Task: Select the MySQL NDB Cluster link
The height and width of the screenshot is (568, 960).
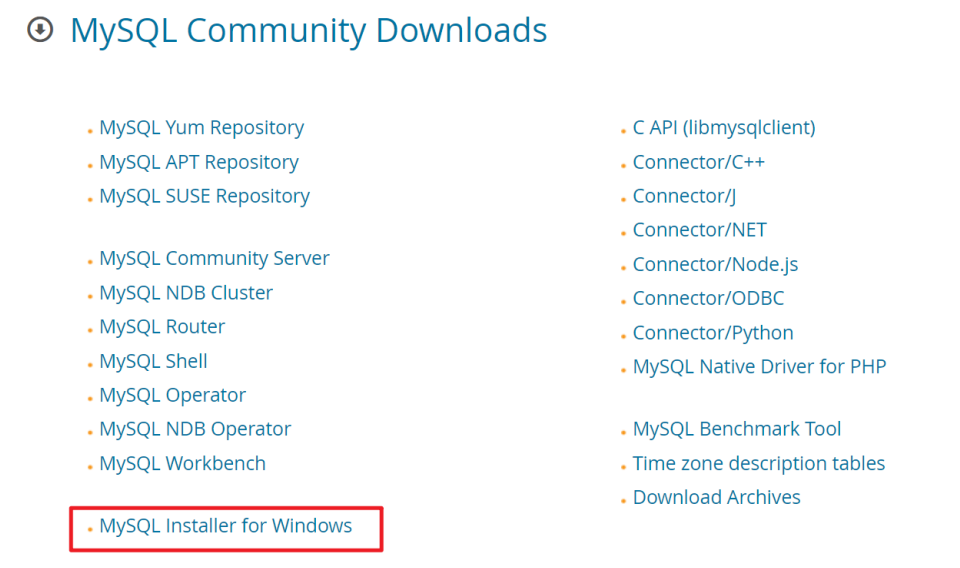Action: point(186,293)
